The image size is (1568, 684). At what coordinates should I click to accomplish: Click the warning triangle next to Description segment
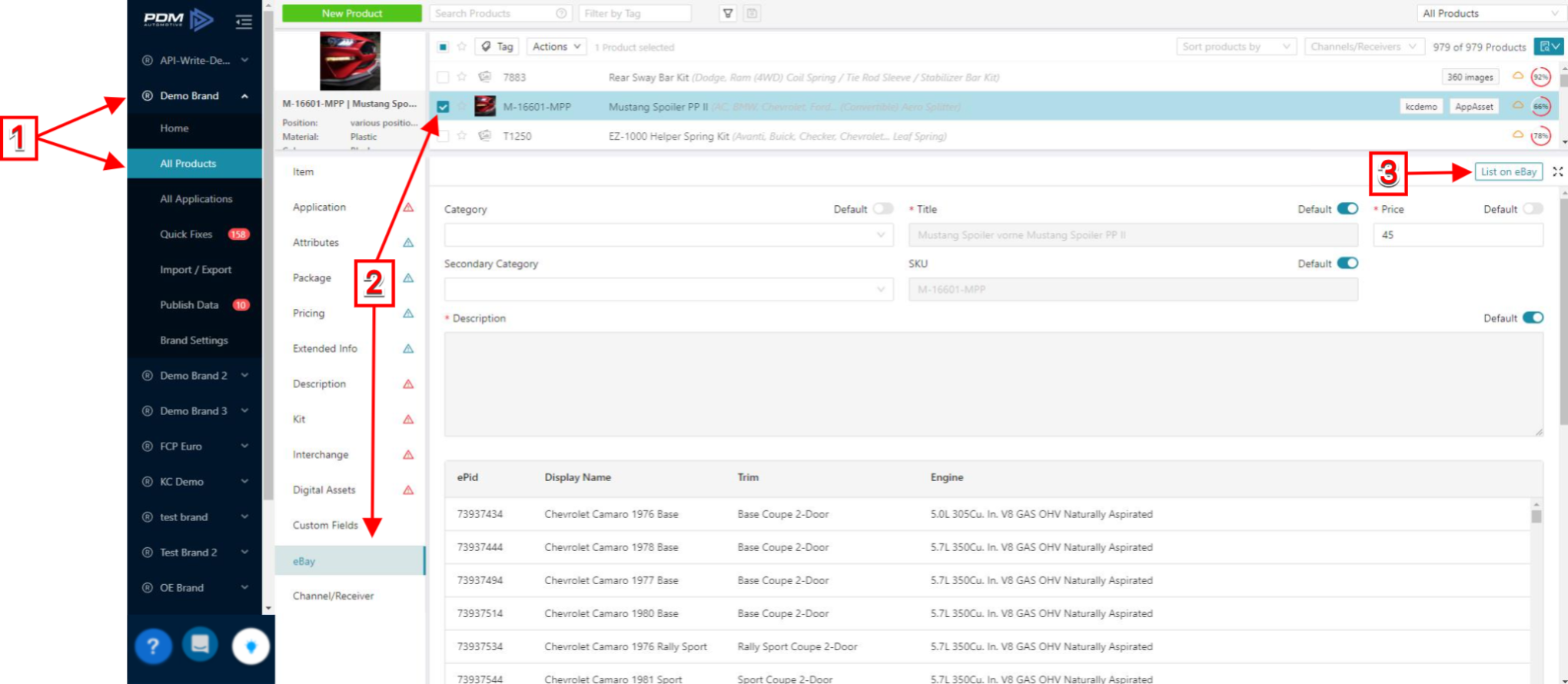click(408, 384)
